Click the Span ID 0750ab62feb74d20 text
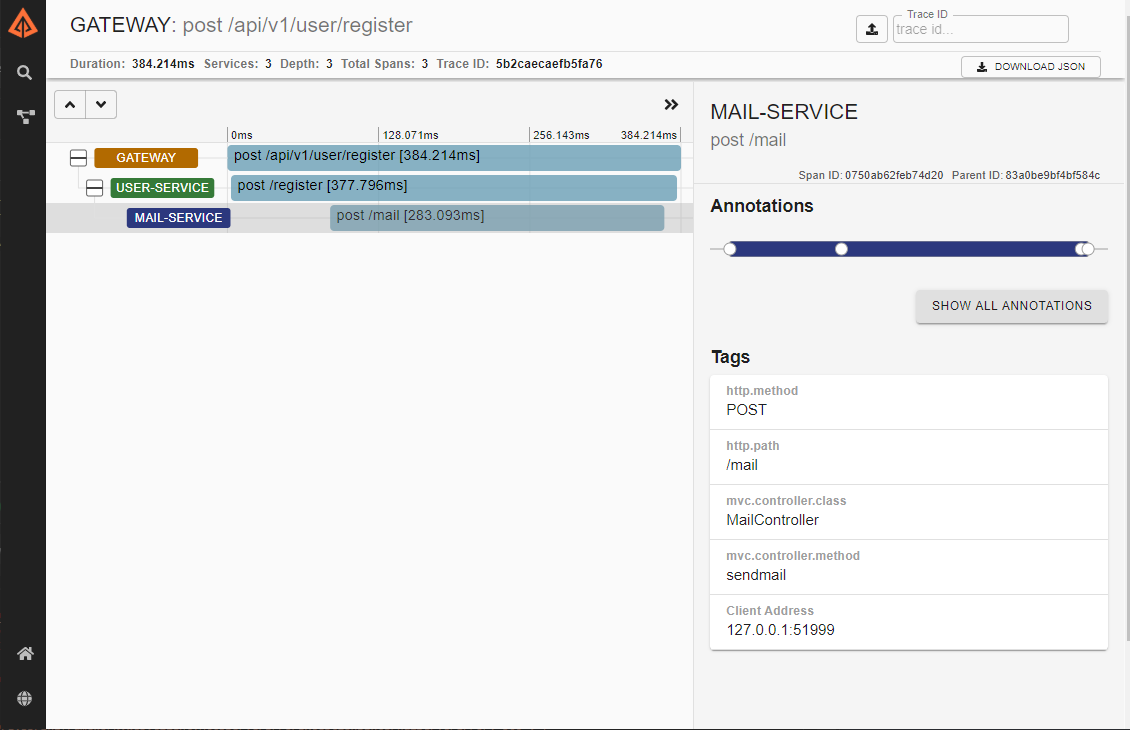Image resolution: width=1130 pixels, height=730 pixels. [871, 175]
